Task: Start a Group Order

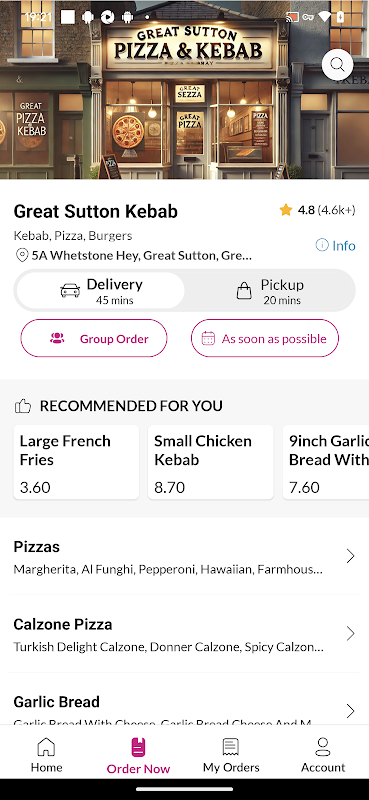Action: (94, 338)
